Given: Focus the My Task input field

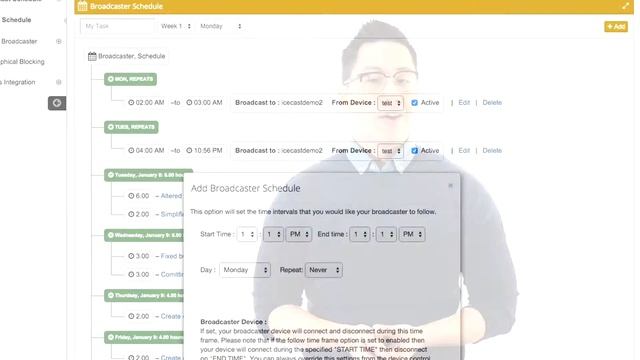Looking at the screenshot, I should [x=117, y=26].
